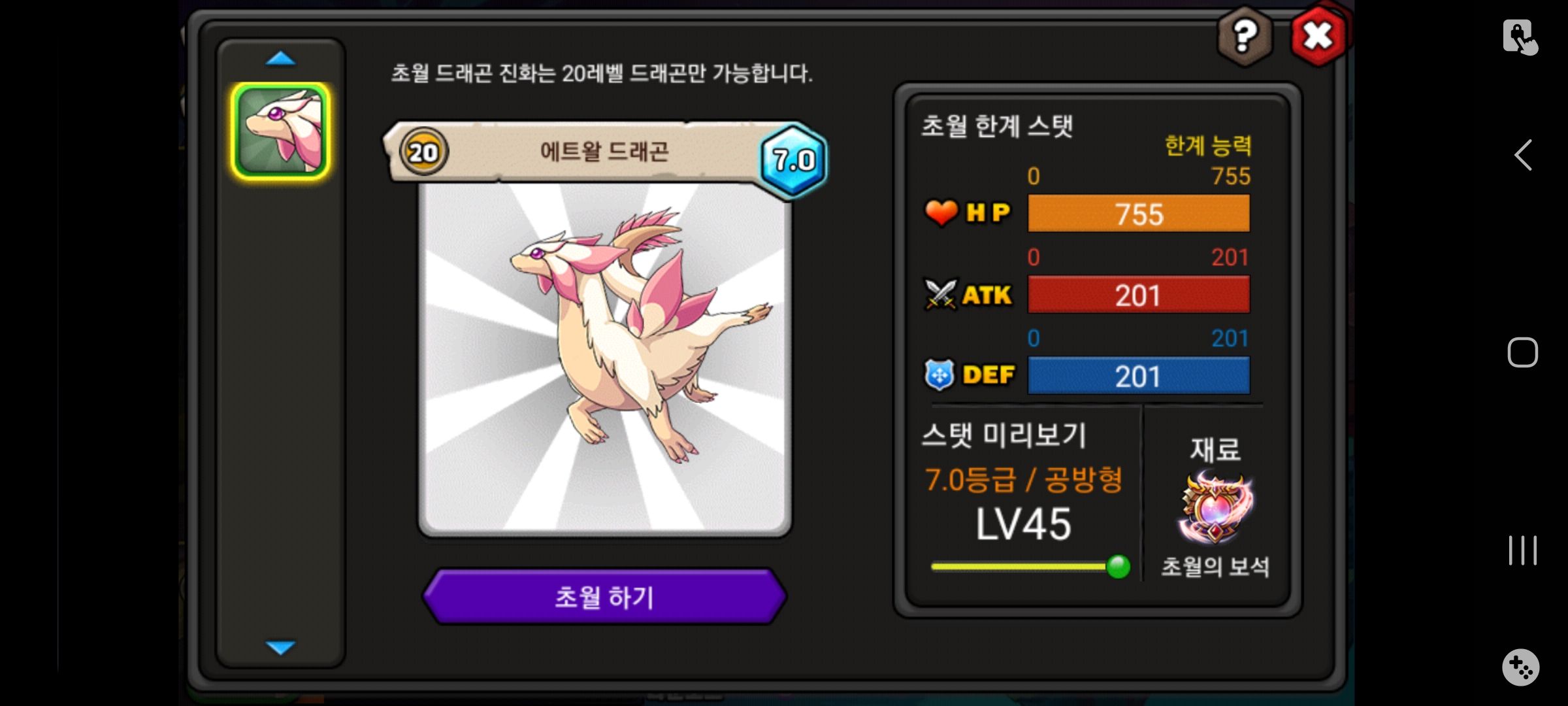The height and width of the screenshot is (706, 1568).
Task: Tap the large dragon portrait card
Action: tap(605, 359)
